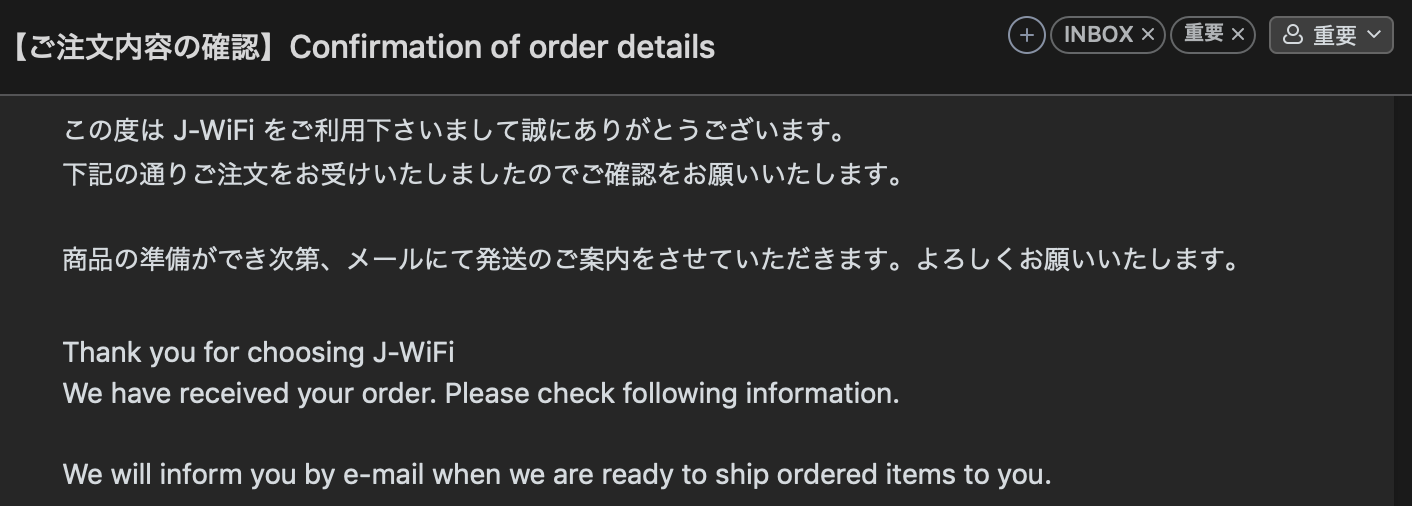Click the line starting with 商品の準備
Image resolution: width=1412 pixels, height=506 pixels.
tap(651, 259)
